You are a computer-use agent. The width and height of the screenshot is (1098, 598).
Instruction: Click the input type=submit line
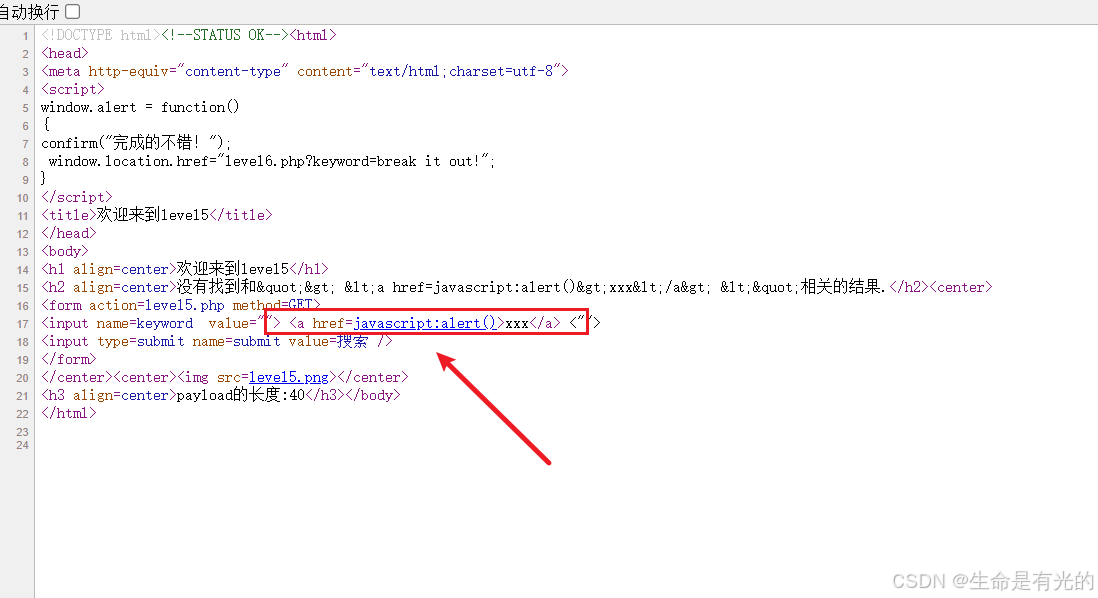[216, 341]
